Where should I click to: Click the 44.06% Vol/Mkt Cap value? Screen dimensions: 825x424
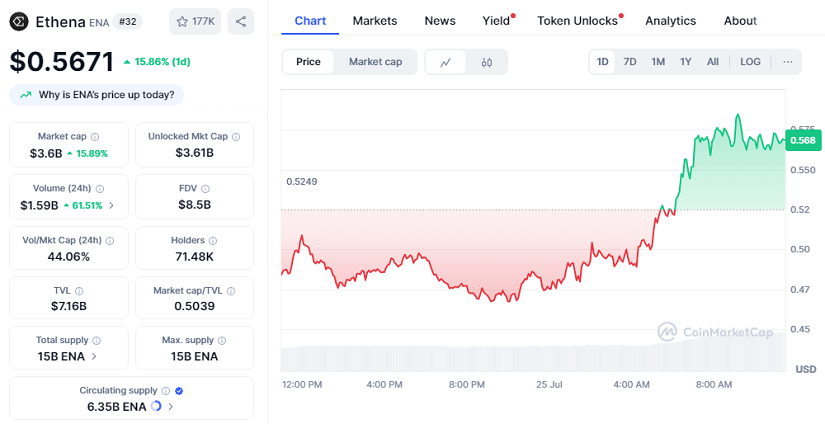[68, 257]
